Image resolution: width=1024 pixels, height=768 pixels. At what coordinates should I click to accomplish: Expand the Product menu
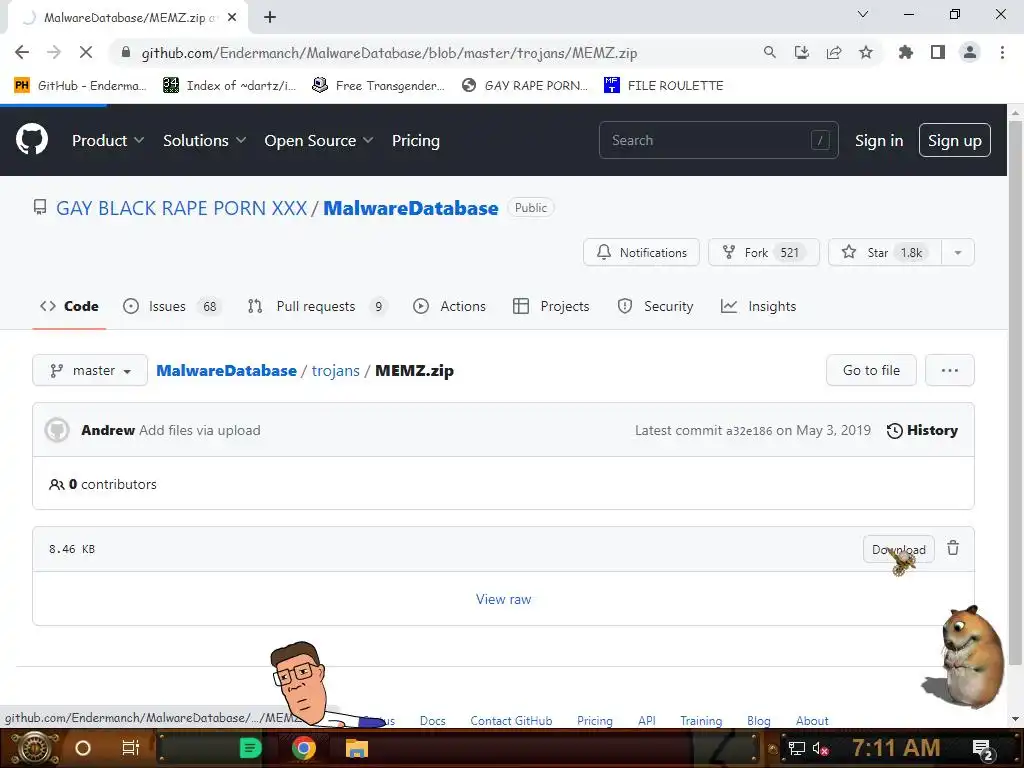point(108,140)
